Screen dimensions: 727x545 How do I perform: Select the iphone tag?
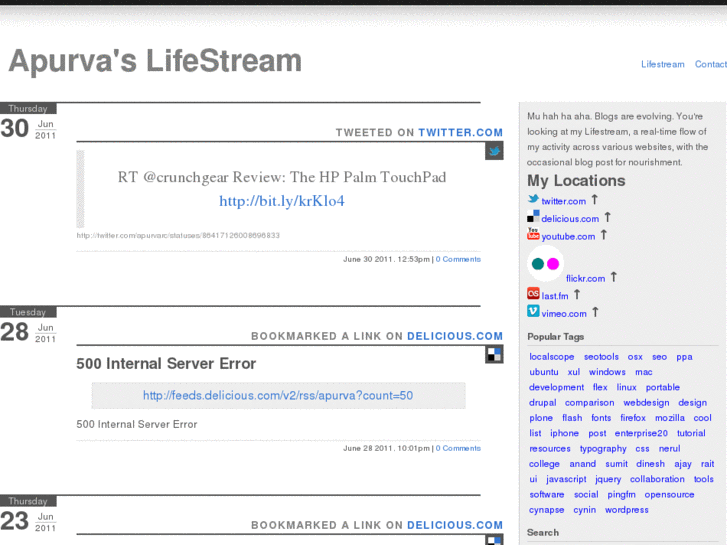pyautogui.click(x=565, y=434)
